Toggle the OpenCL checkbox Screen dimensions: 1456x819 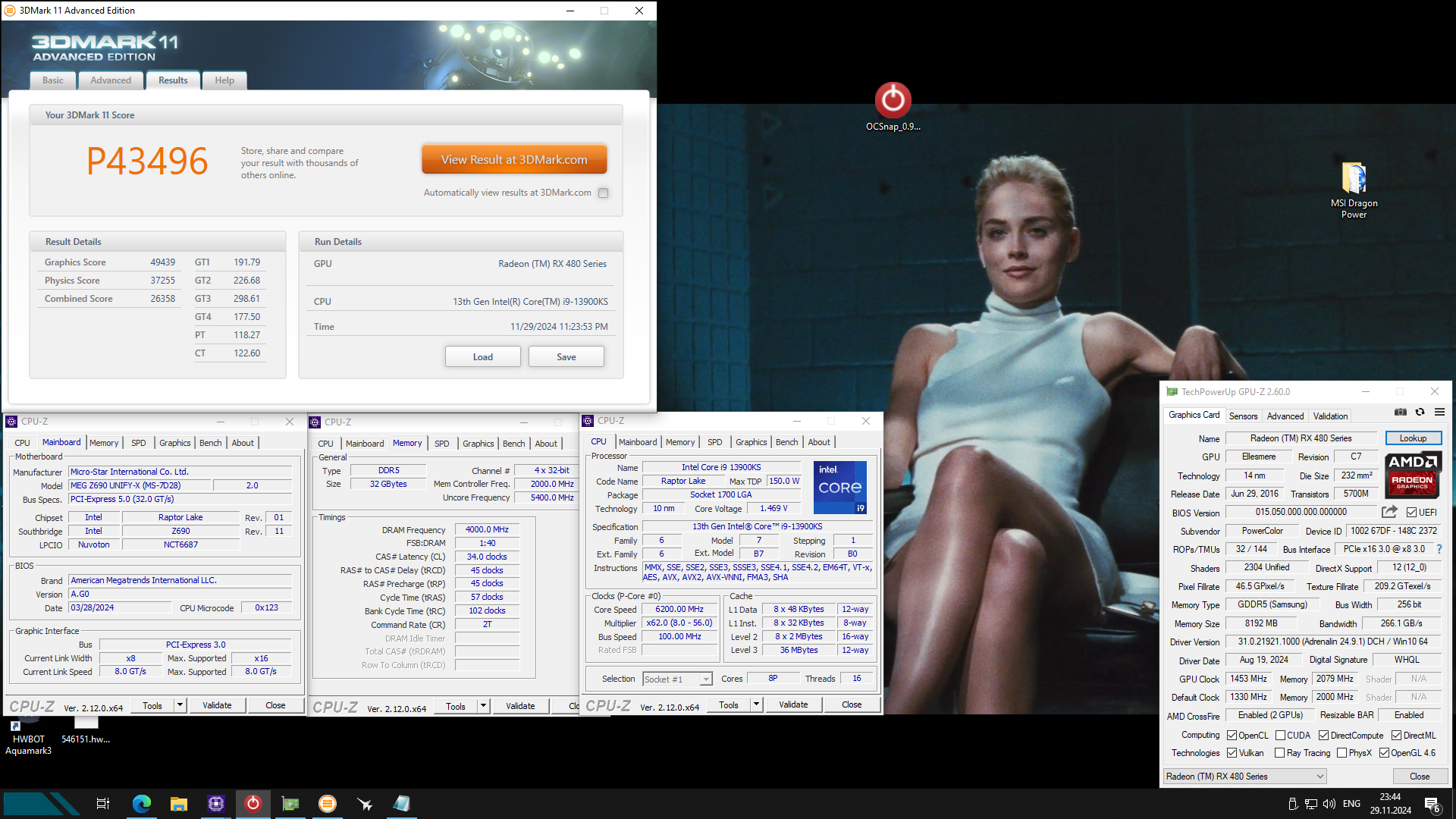click(1232, 736)
